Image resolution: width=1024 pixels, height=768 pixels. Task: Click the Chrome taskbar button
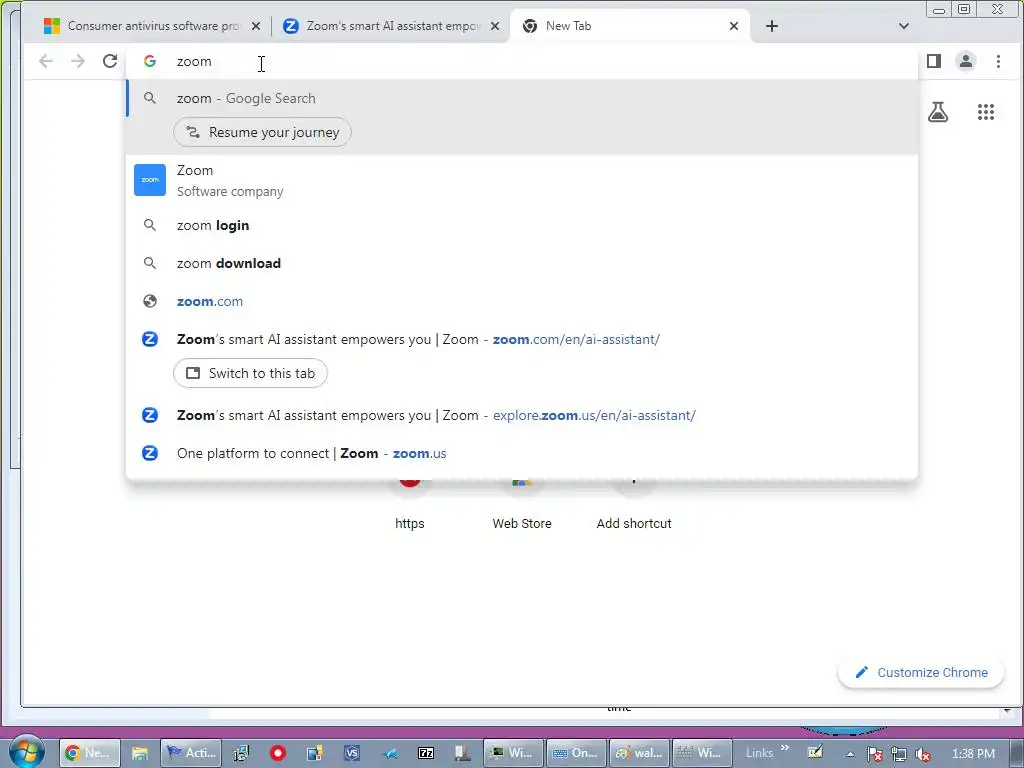coord(89,753)
